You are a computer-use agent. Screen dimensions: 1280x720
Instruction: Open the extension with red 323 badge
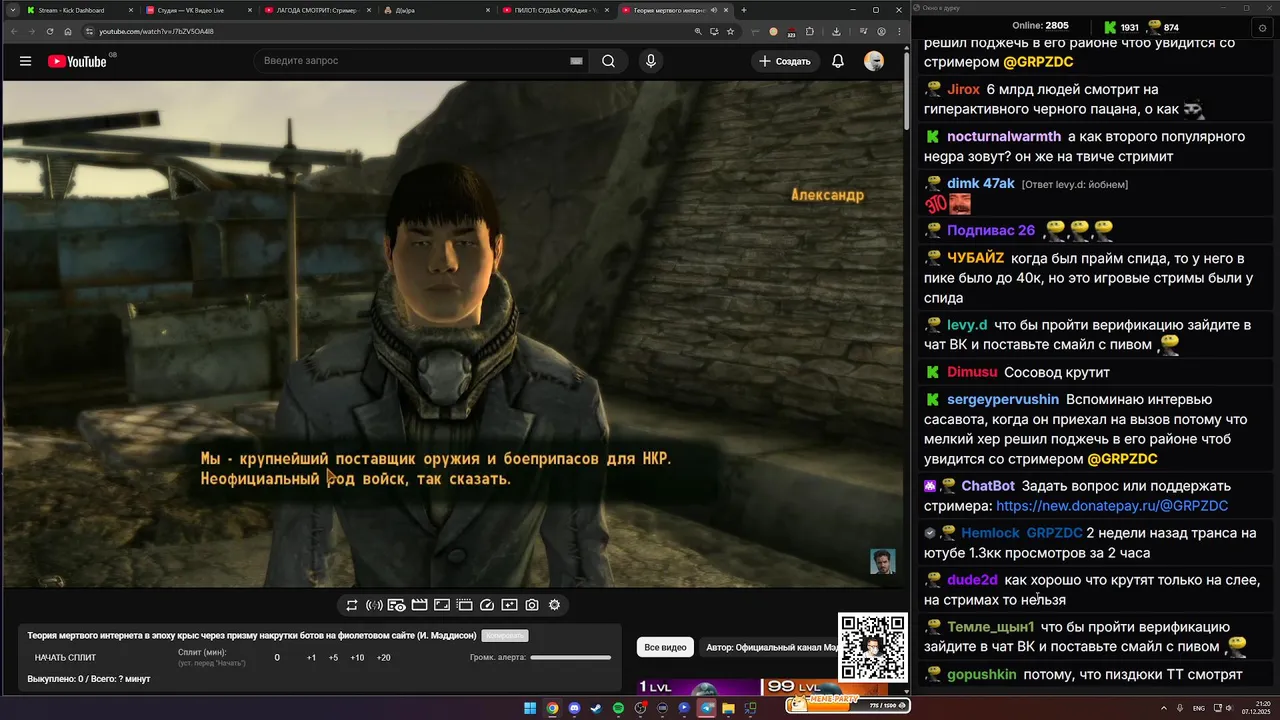tap(790, 32)
